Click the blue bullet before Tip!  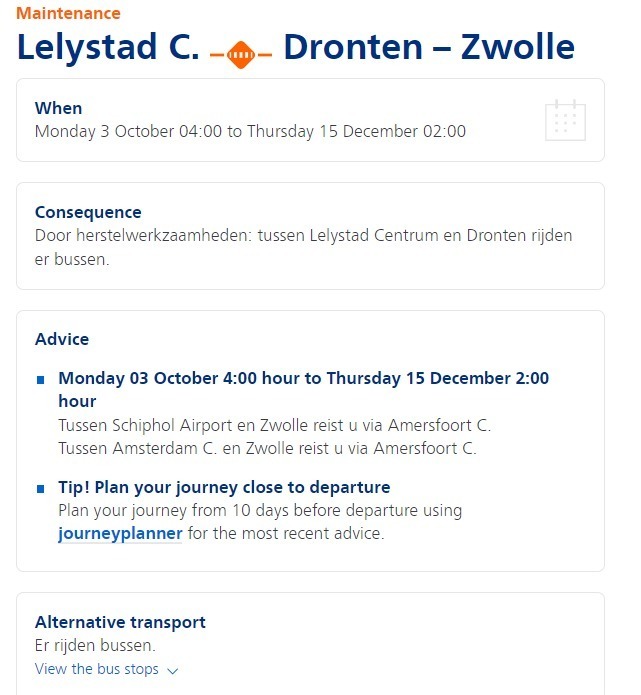point(40,488)
